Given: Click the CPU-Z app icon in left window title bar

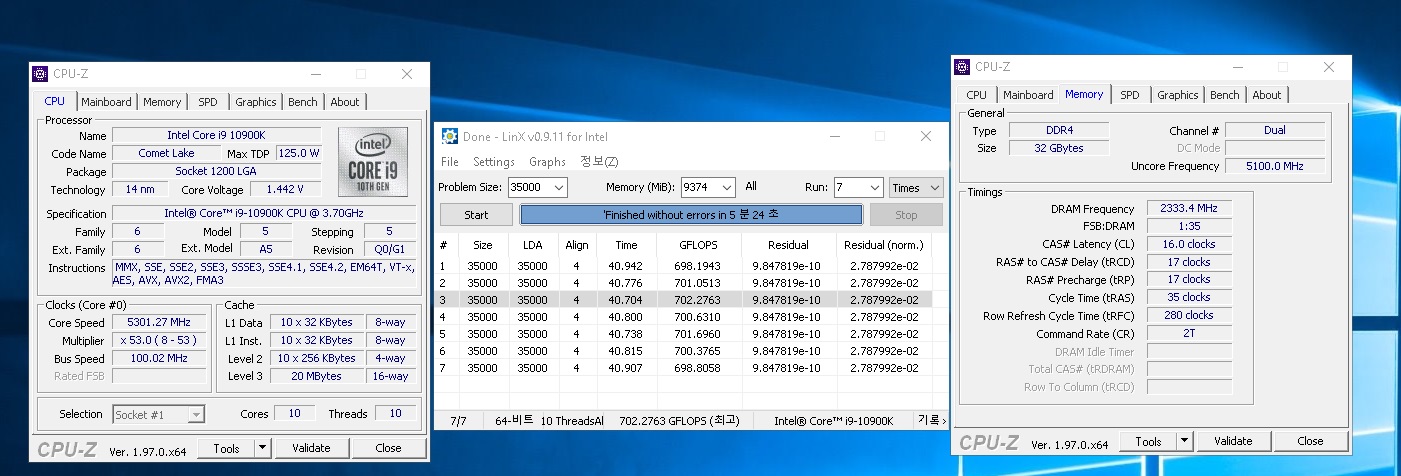Looking at the screenshot, I should 40,74.
